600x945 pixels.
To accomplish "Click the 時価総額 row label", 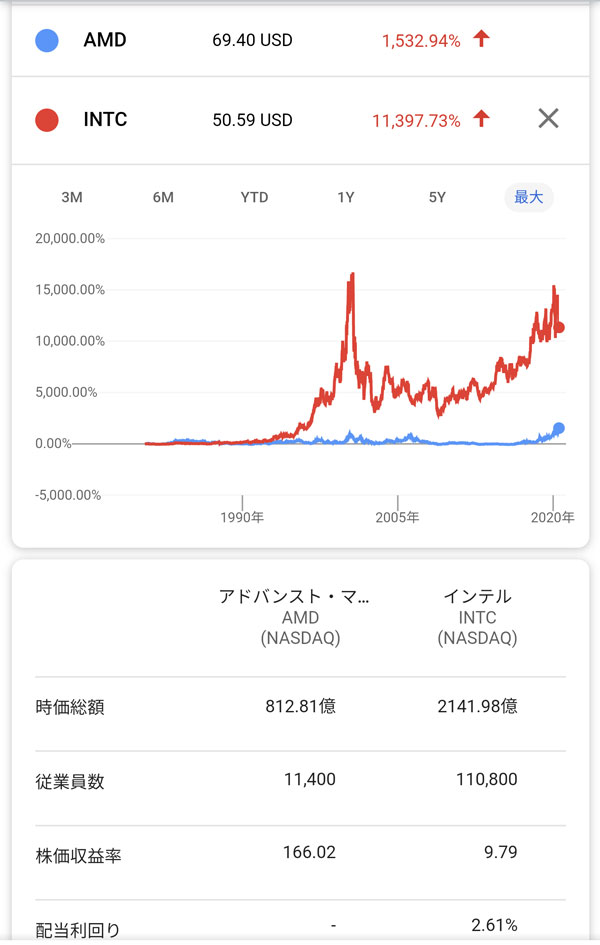I will pyautogui.click(x=70, y=708).
